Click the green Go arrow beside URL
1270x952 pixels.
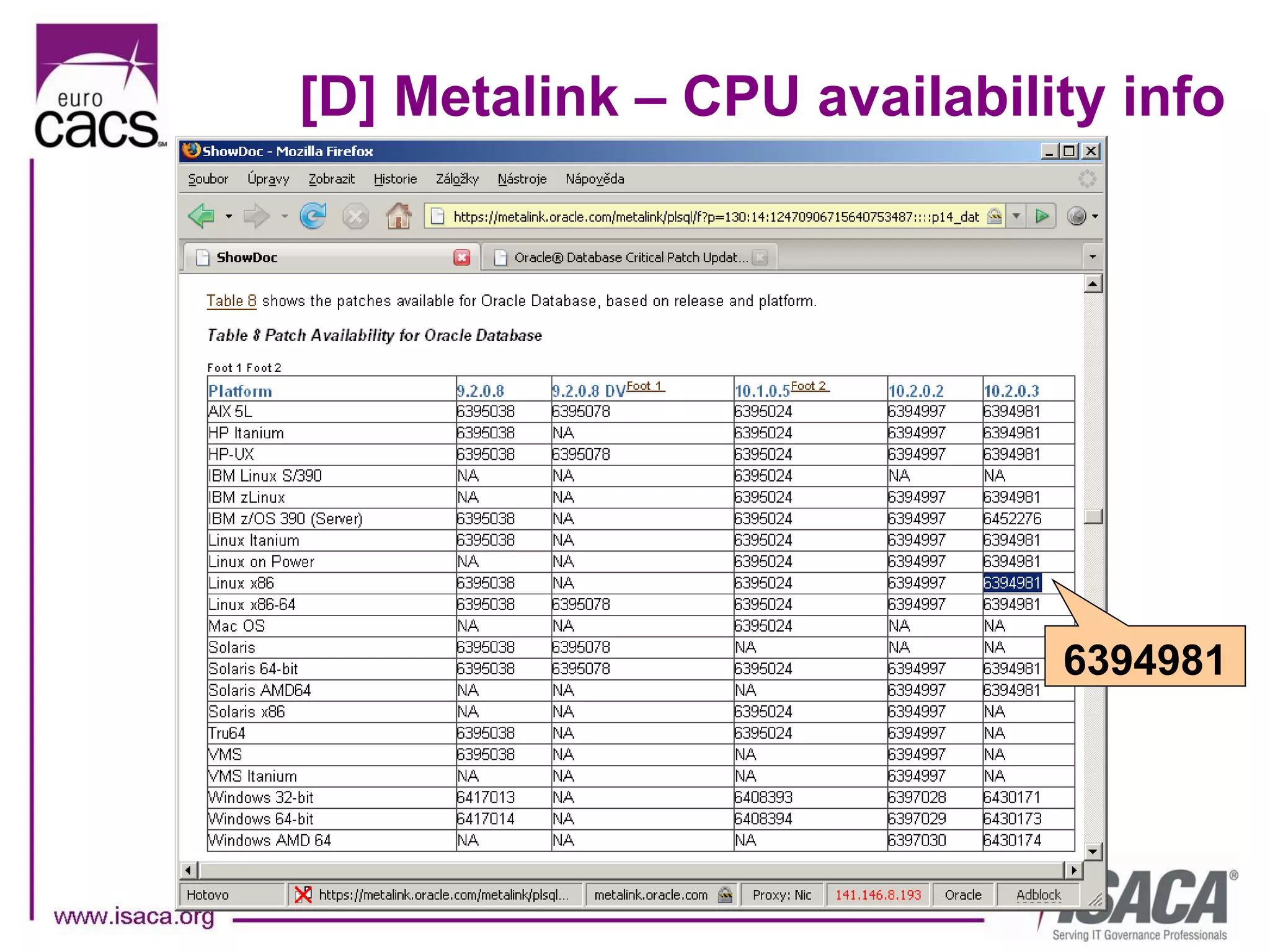pos(1042,216)
